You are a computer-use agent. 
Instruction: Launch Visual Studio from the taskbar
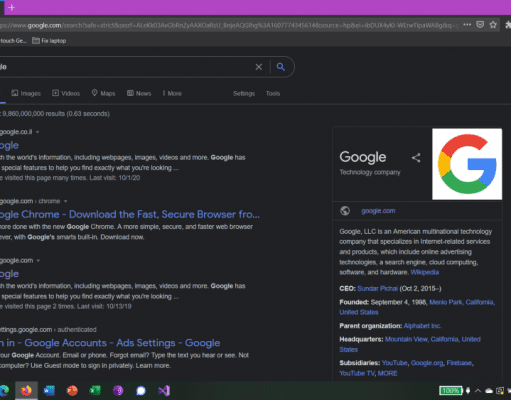coord(164,390)
